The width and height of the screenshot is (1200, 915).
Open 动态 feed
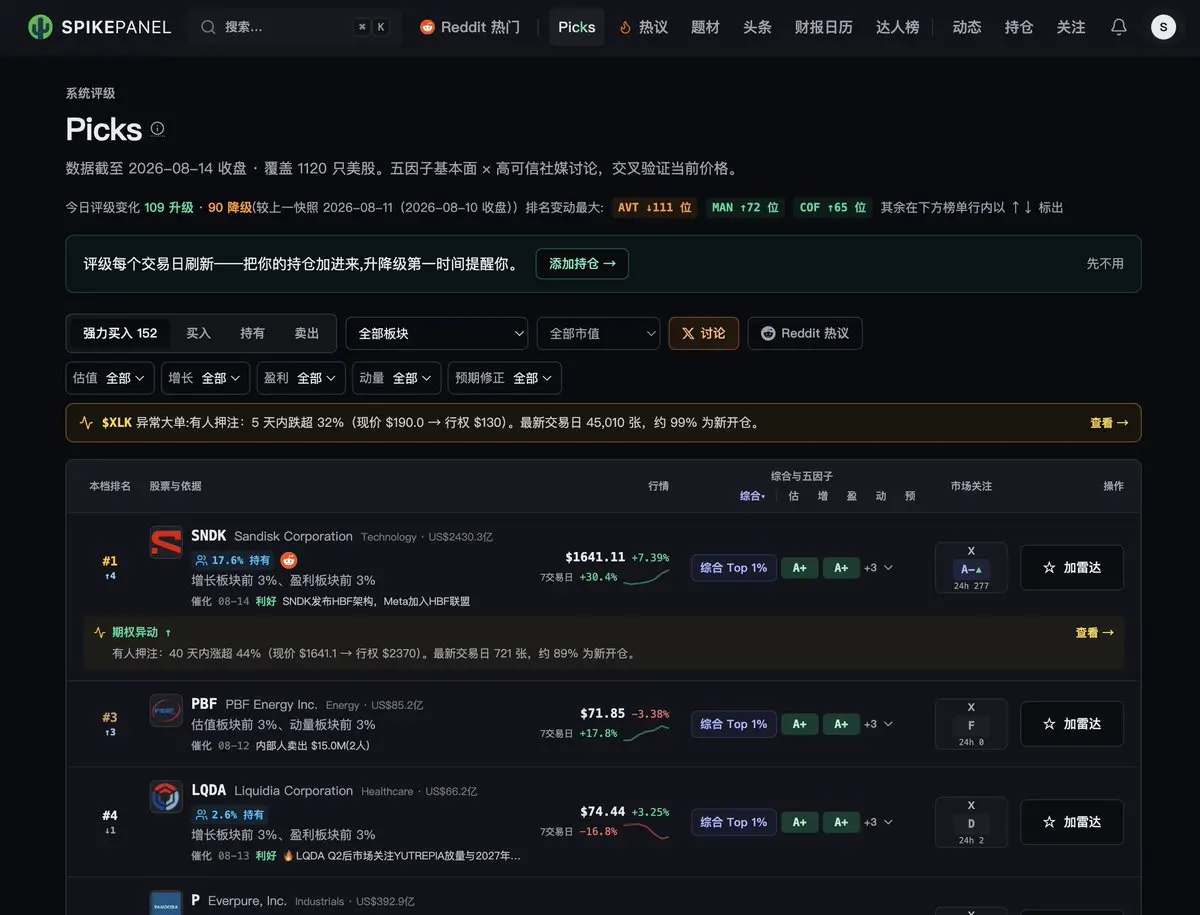pyautogui.click(x=967, y=27)
